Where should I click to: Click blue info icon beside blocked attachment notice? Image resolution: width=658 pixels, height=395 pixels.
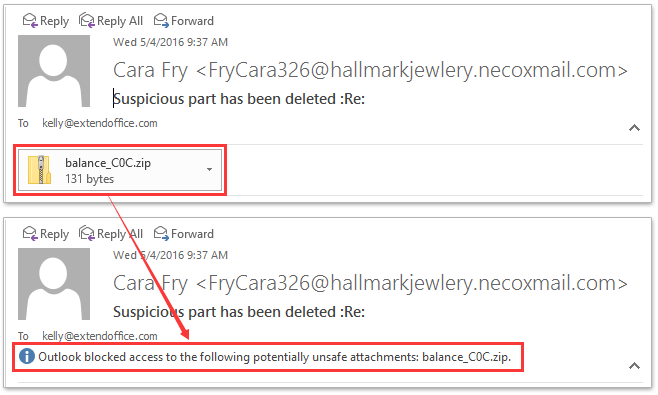click(x=27, y=356)
